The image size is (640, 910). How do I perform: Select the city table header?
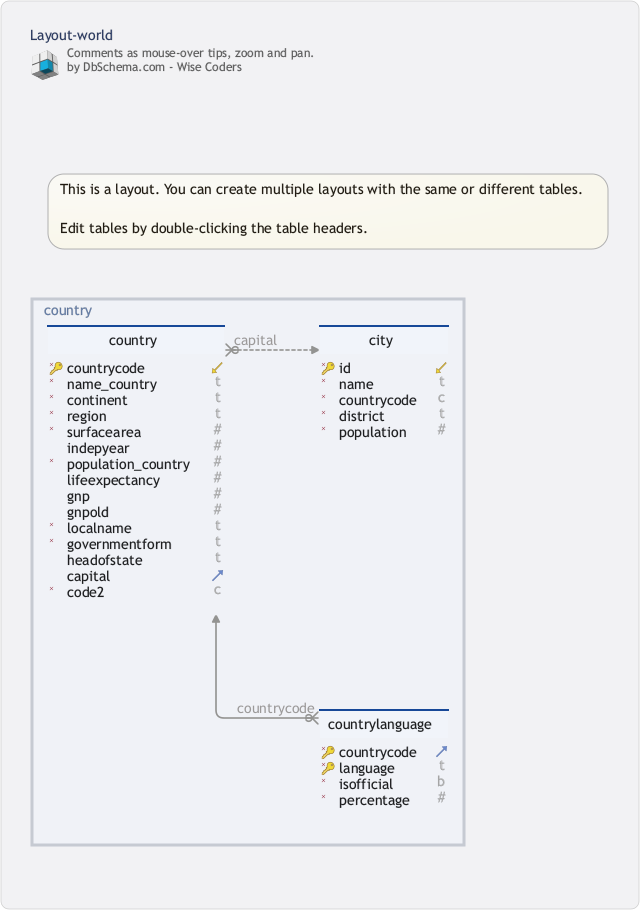click(381, 341)
